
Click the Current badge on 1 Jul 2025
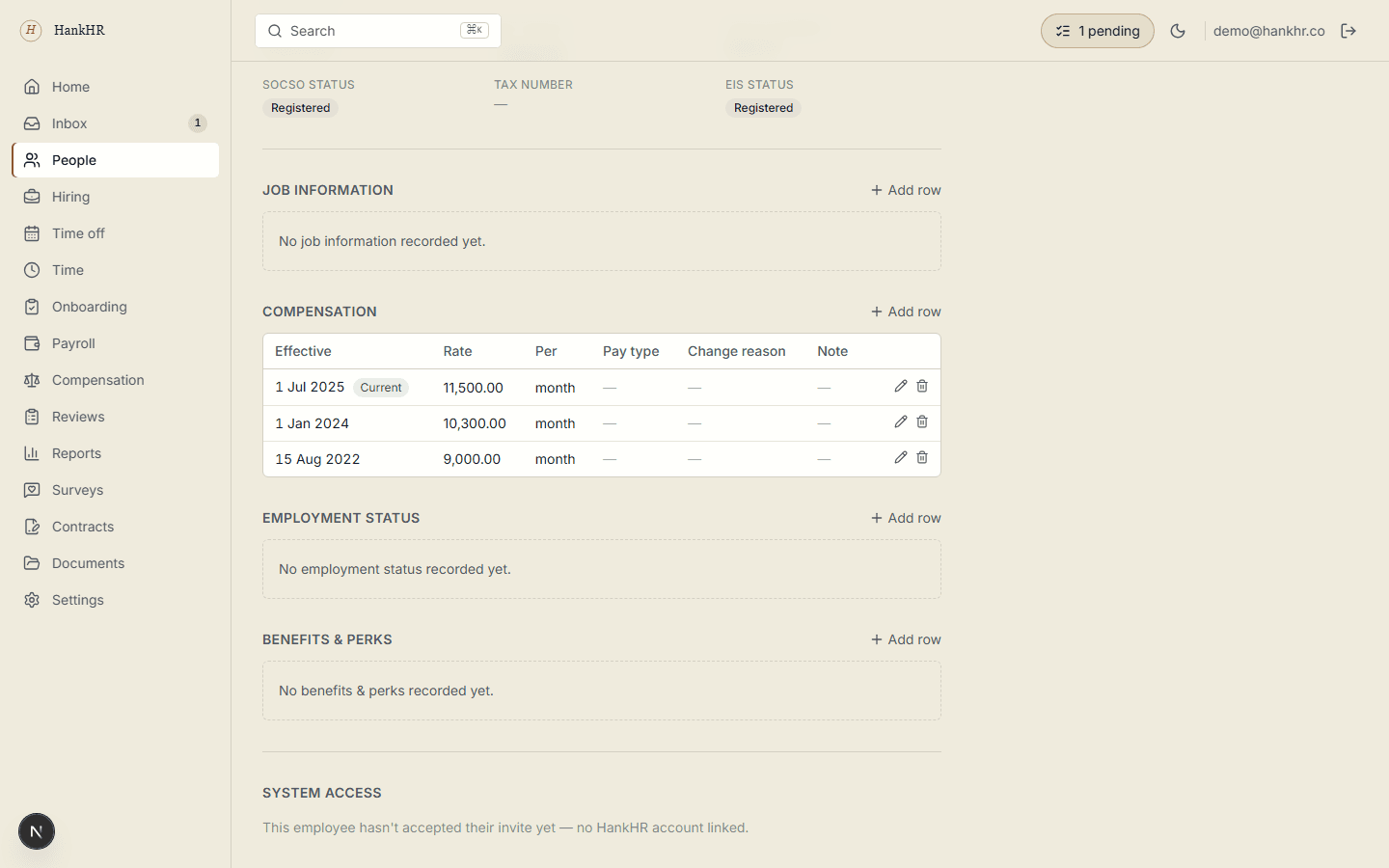[x=381, y=388]
